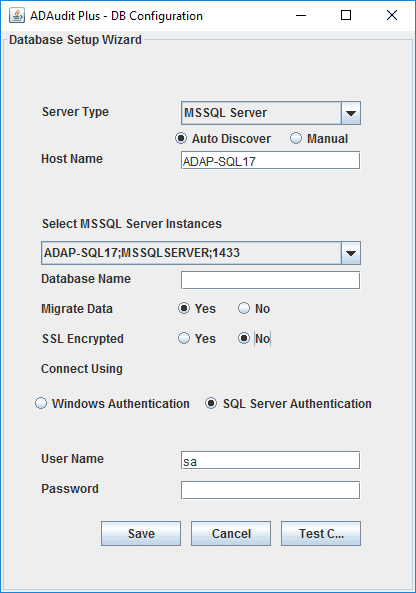The width and height of the screenshot is (416, 593).
Task: Choose Yes for Migrate Data
Action: pyautogui.click(x=184, y=308)
